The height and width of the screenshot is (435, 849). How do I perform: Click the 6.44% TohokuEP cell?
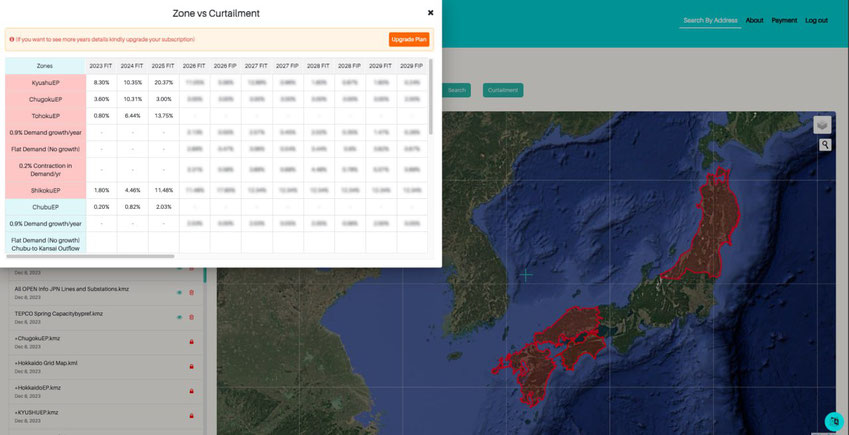point(132,116)
